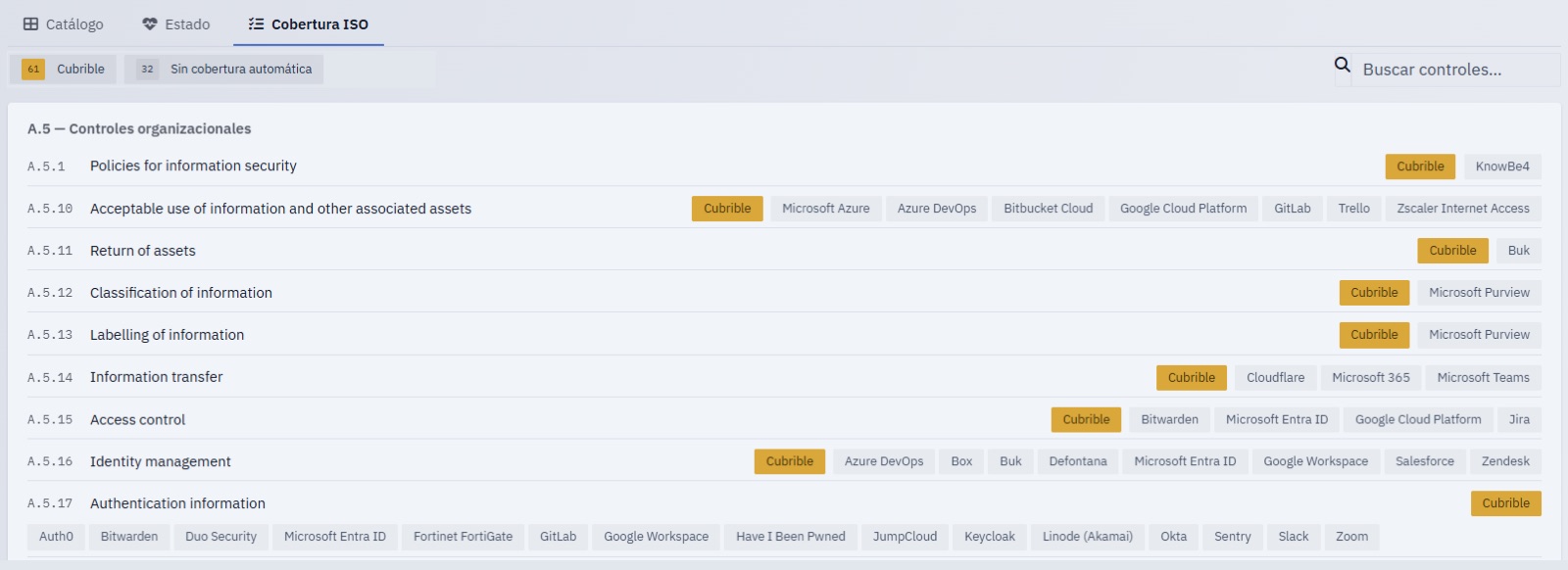The image size is (1568, 570).
Task: Click the Slack tag
Action: pos(1293,537)
